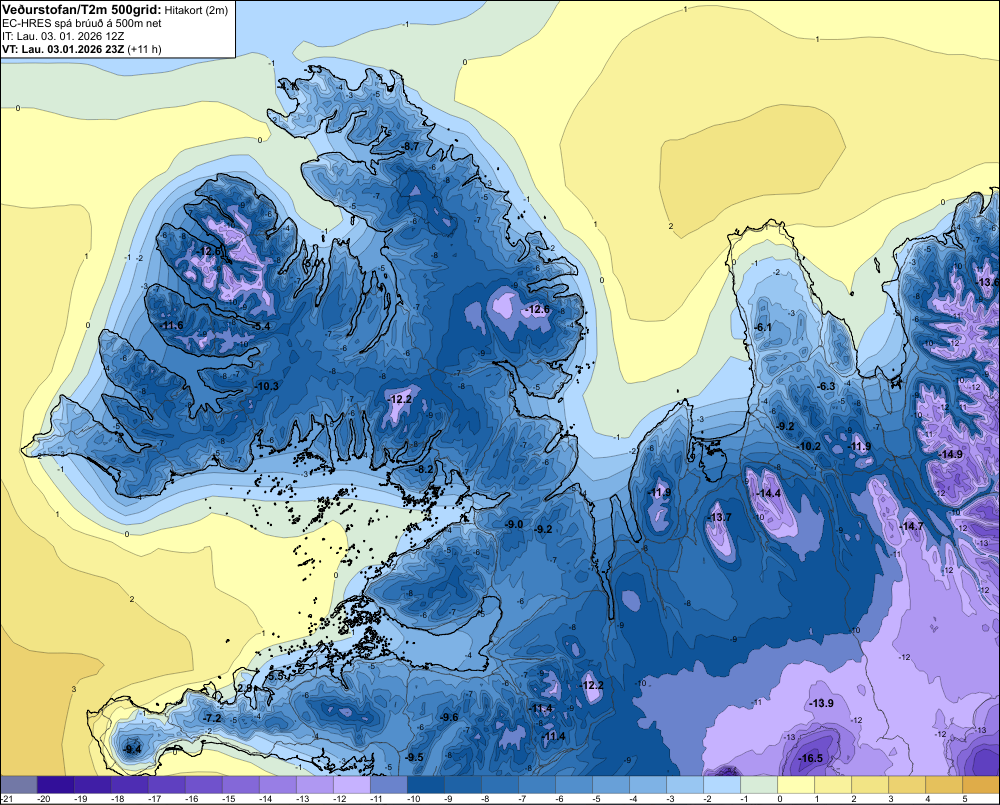The image size is (1000, 805).
Task: Pick the legend swatch labeled -7
Action: click(x=536, y=784)
